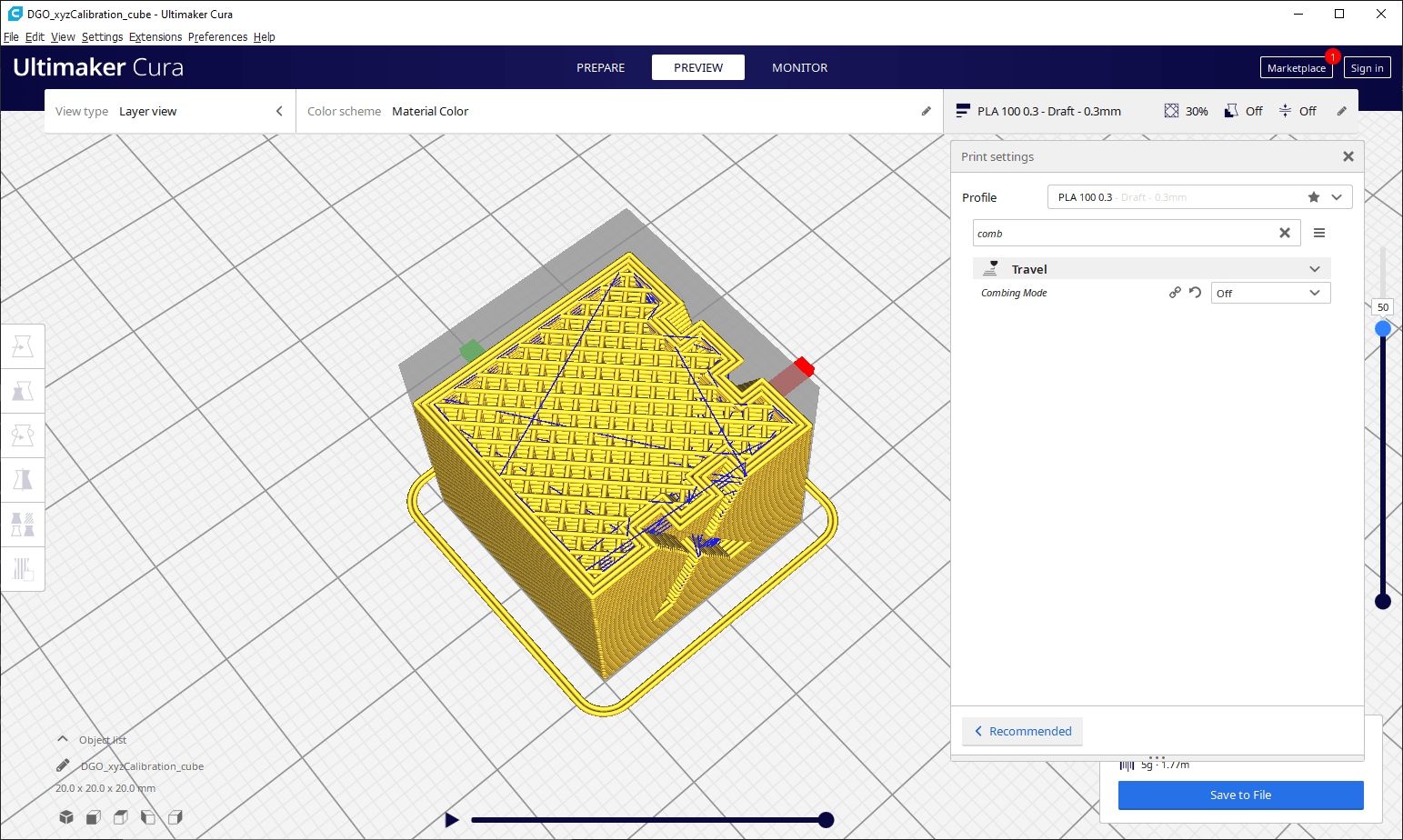Click the support Off icon
The image size is (1403, 840).
[x=1231, y=111]
